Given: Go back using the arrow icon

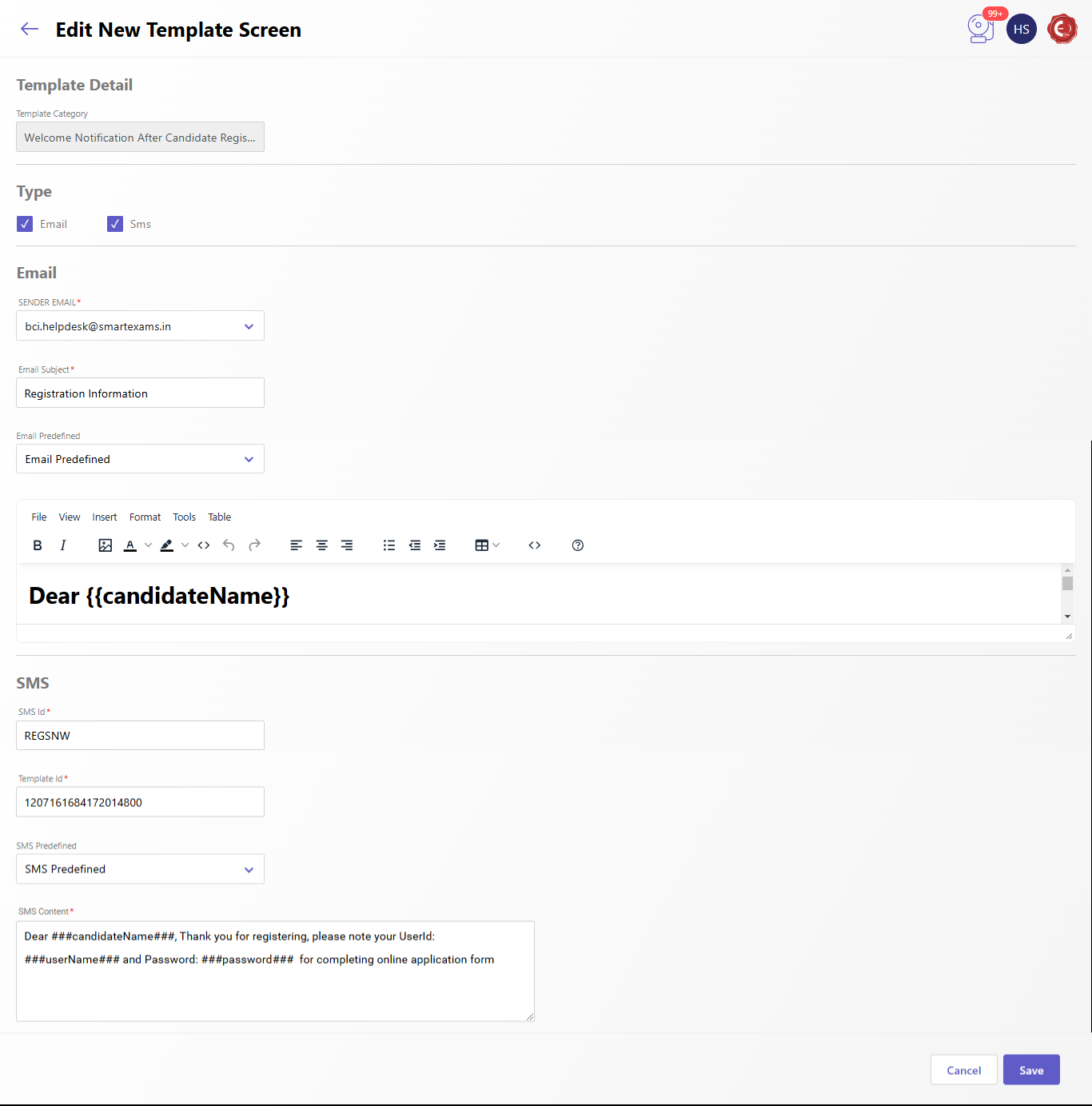Looking at the screenshot, I should pyautogui.click(x=30, y=30).
